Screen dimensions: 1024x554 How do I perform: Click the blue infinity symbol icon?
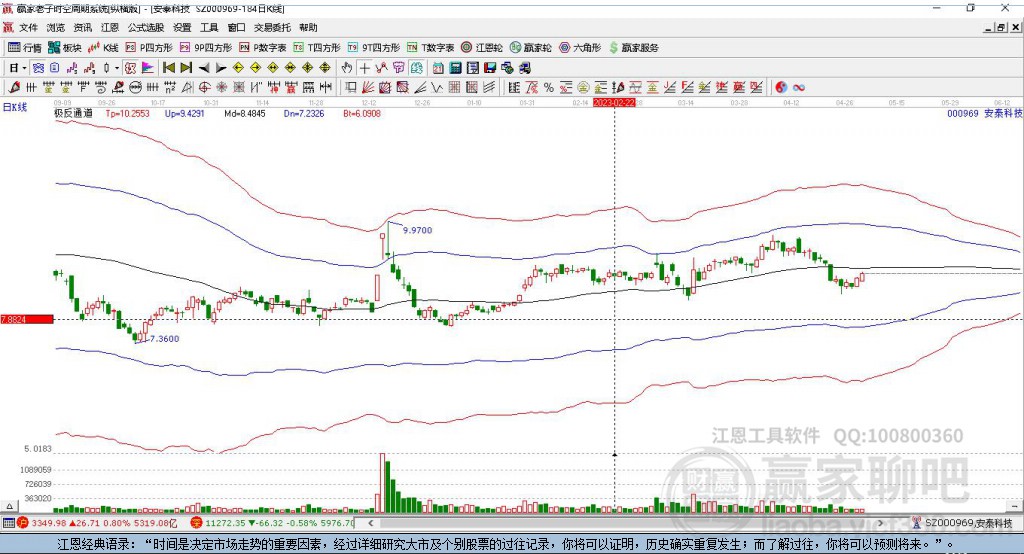(x=799, y=88)
